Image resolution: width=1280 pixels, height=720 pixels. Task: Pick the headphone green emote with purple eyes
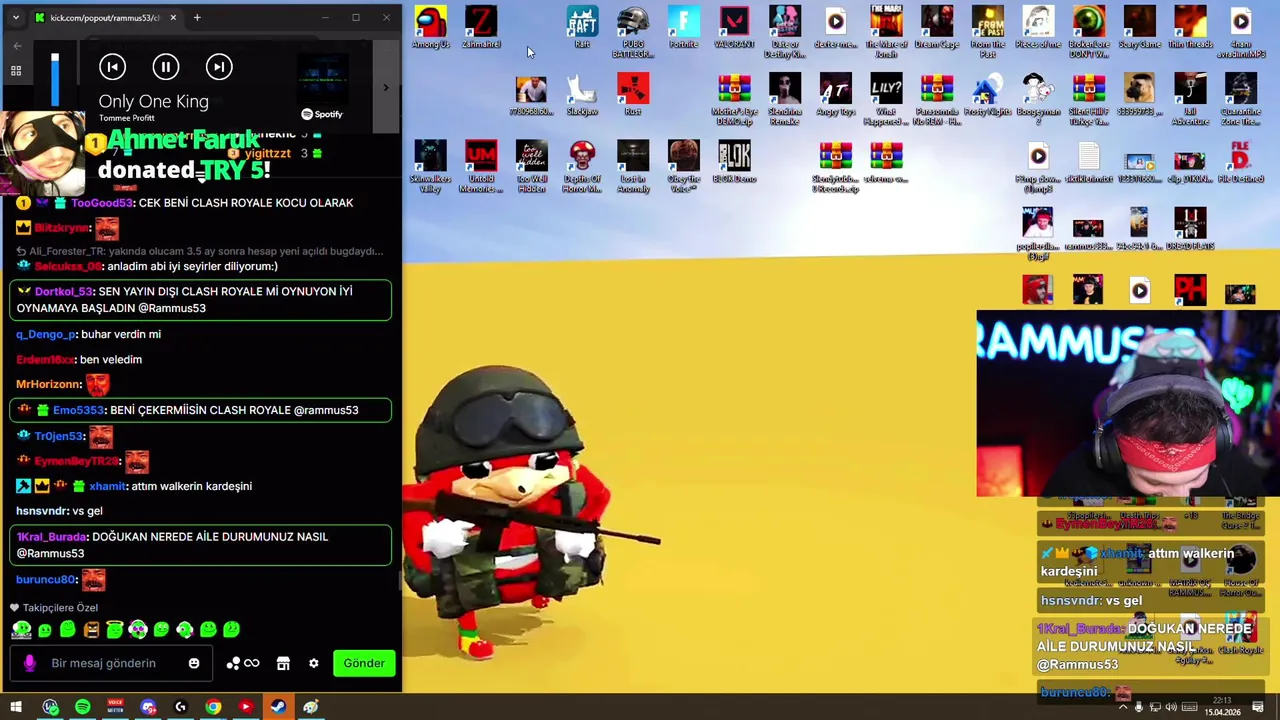tap(138, 629)
